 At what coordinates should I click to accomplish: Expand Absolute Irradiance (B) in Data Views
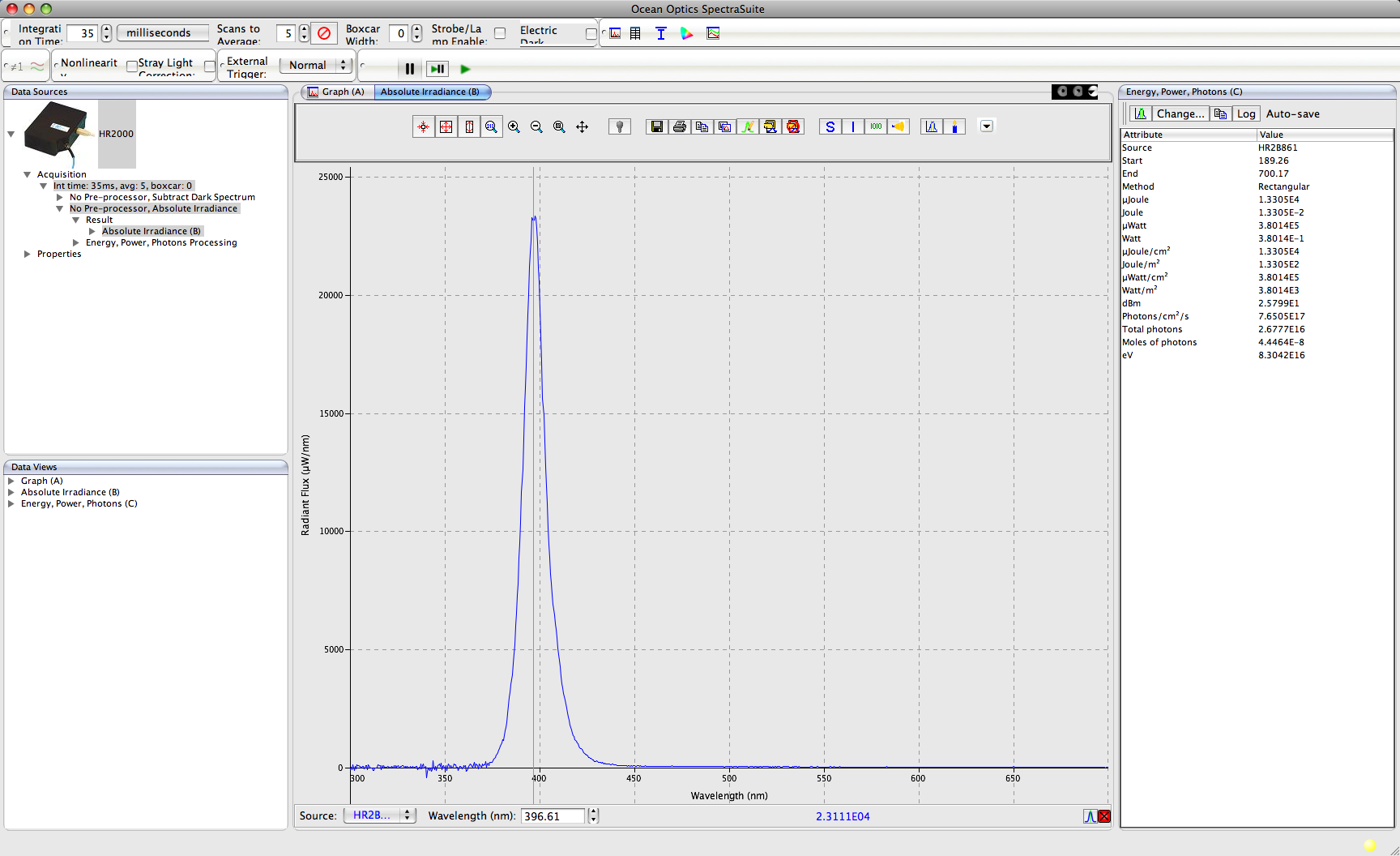(x=11, y=492)
